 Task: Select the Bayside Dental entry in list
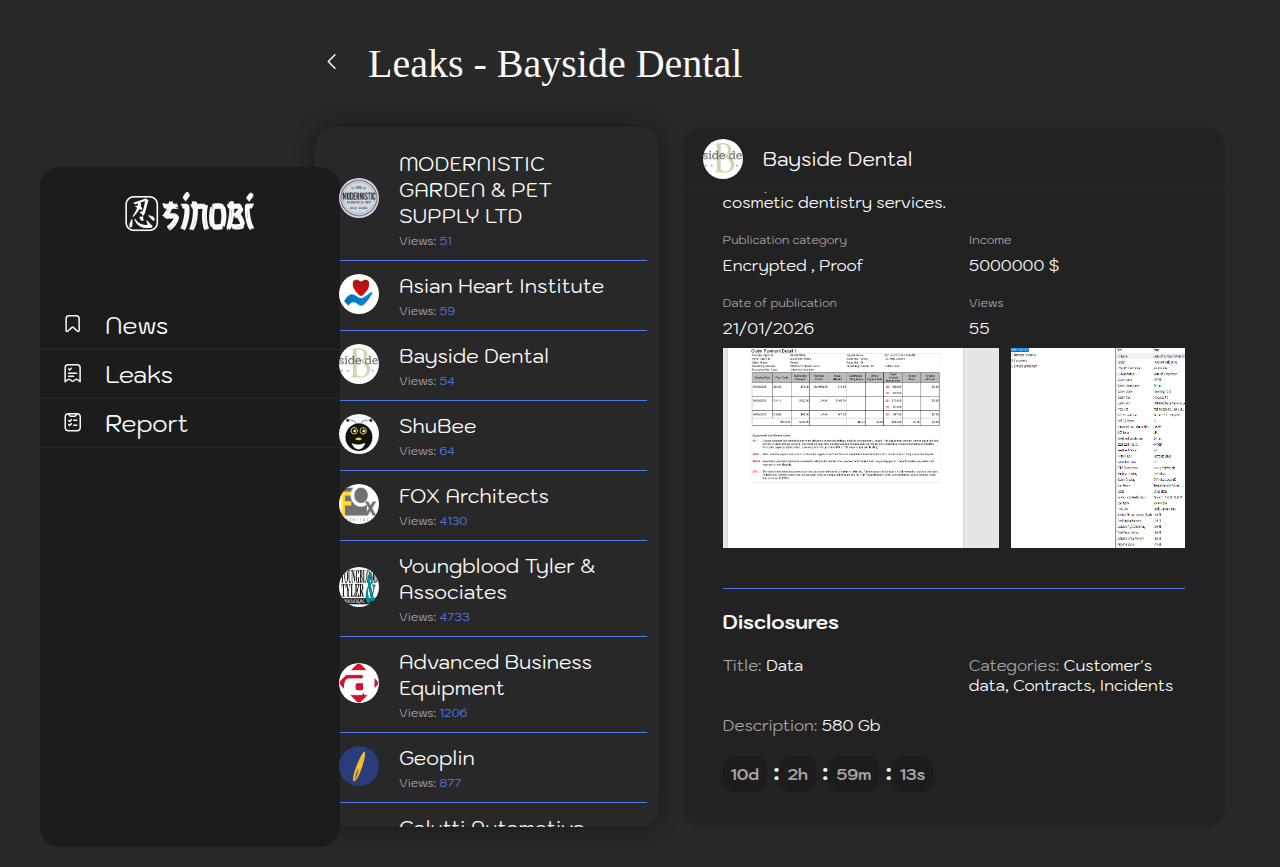tap(474, 357)
